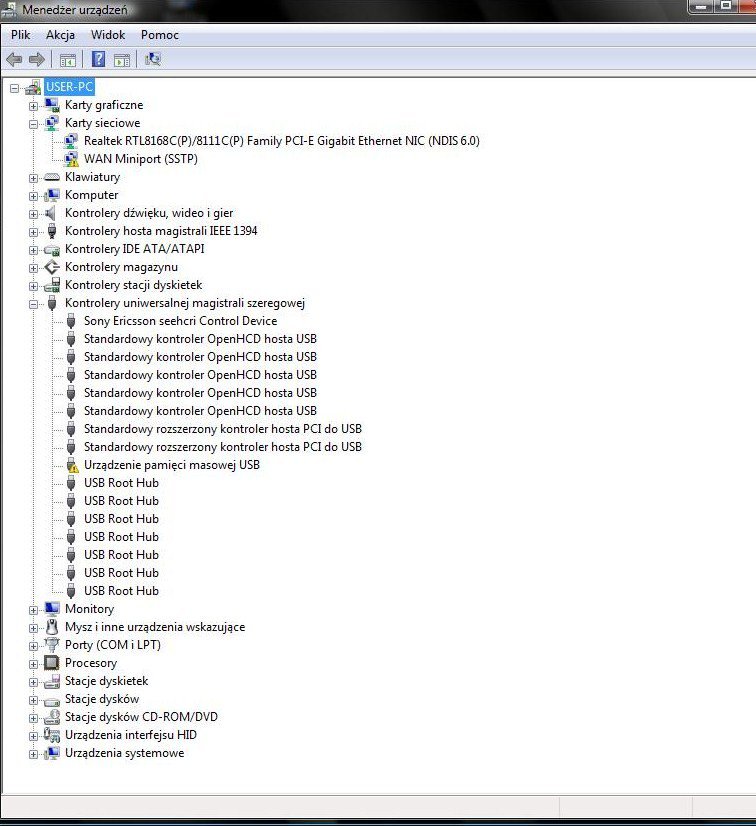The width and height of the screenshot is (756, 826).
Task: Click the Stacje dysków CD-ROM/DVD icon
Action: 52,717
